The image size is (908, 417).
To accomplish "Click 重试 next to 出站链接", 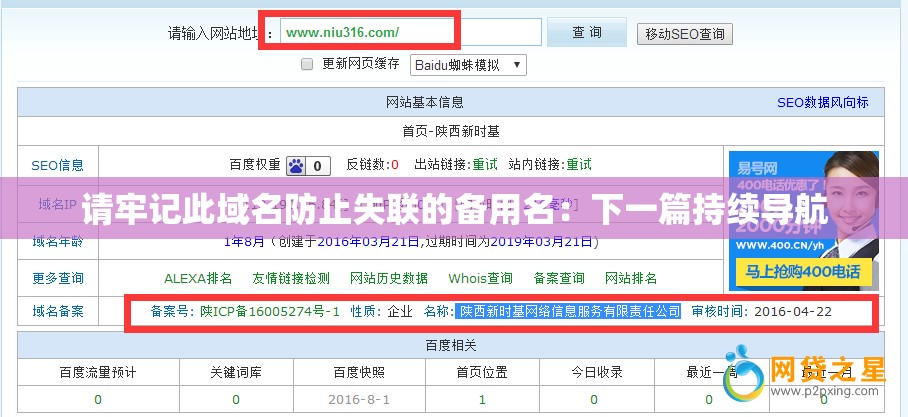I will 485,164.
